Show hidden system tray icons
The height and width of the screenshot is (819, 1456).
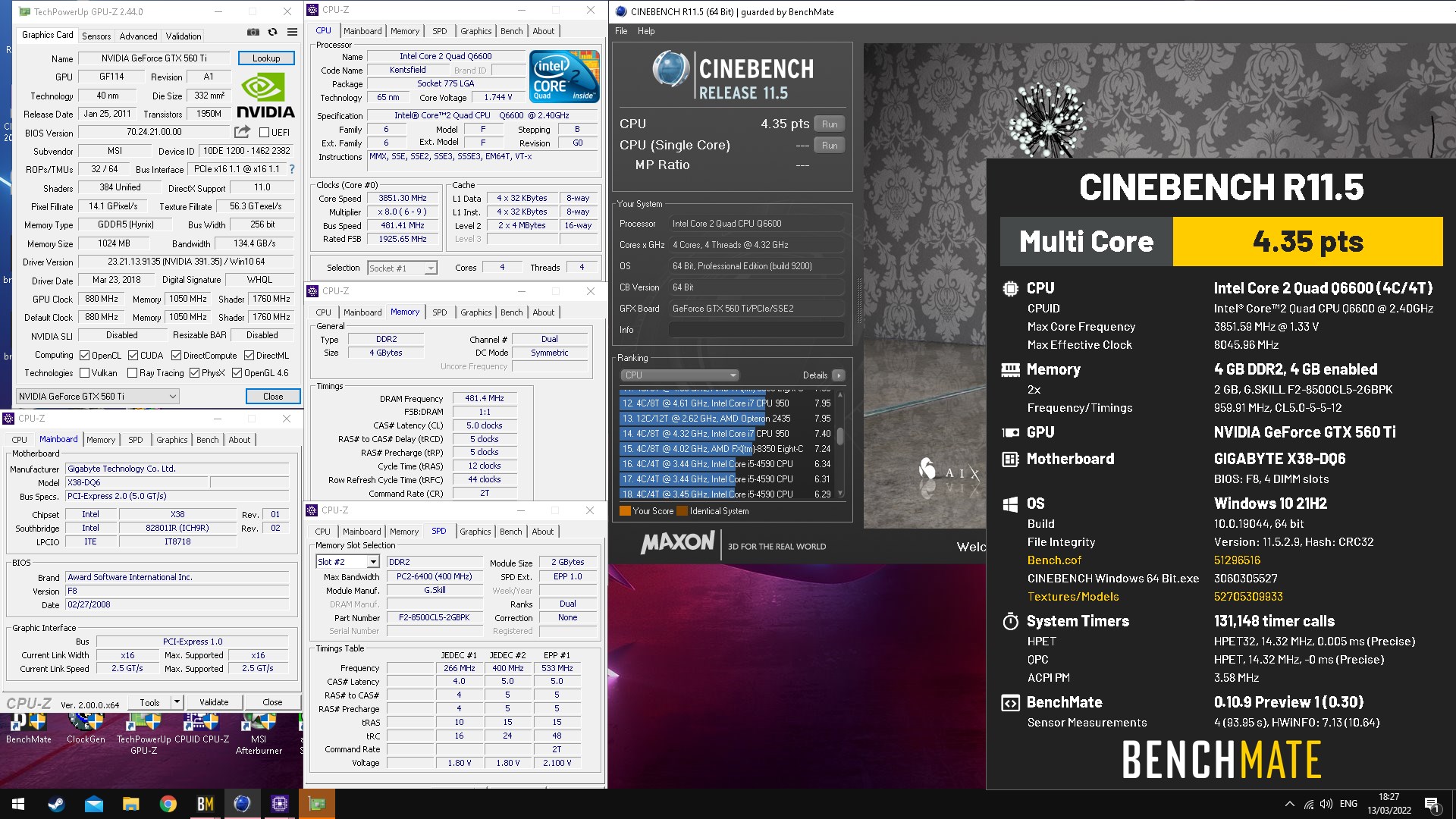point(1289,804)
